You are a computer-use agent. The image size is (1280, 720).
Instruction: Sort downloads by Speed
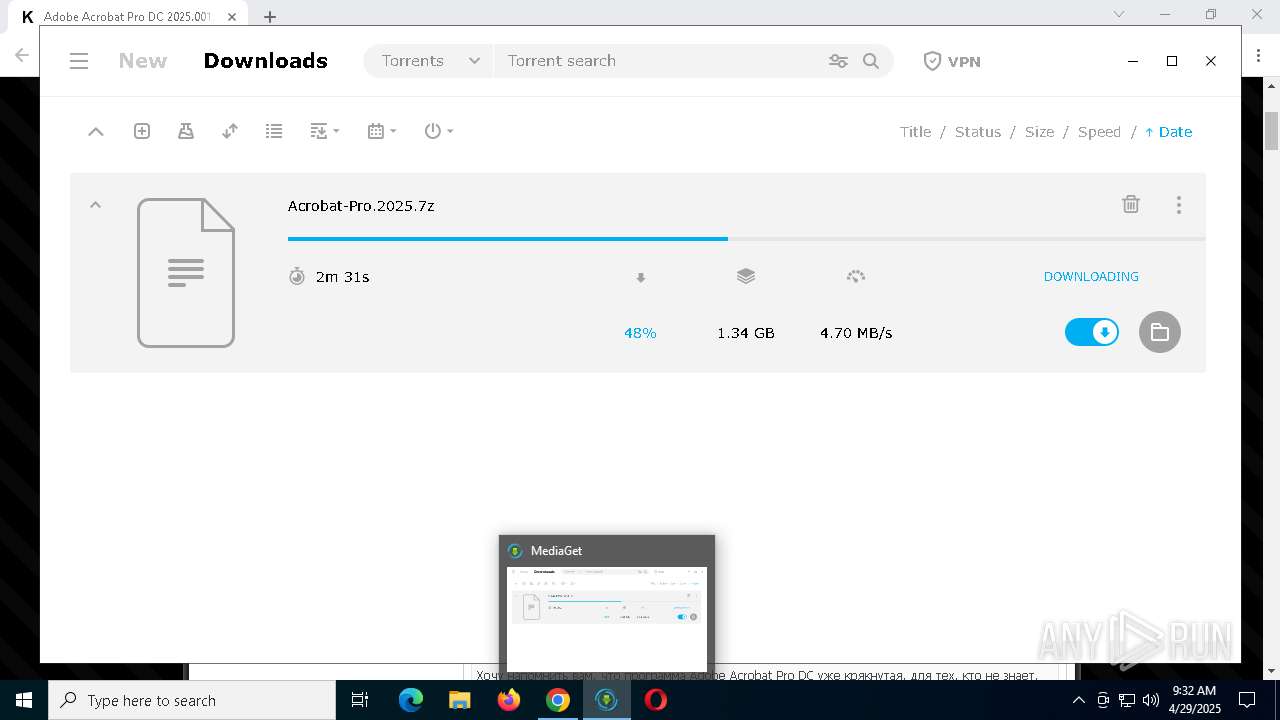(x=1099, y=132)
